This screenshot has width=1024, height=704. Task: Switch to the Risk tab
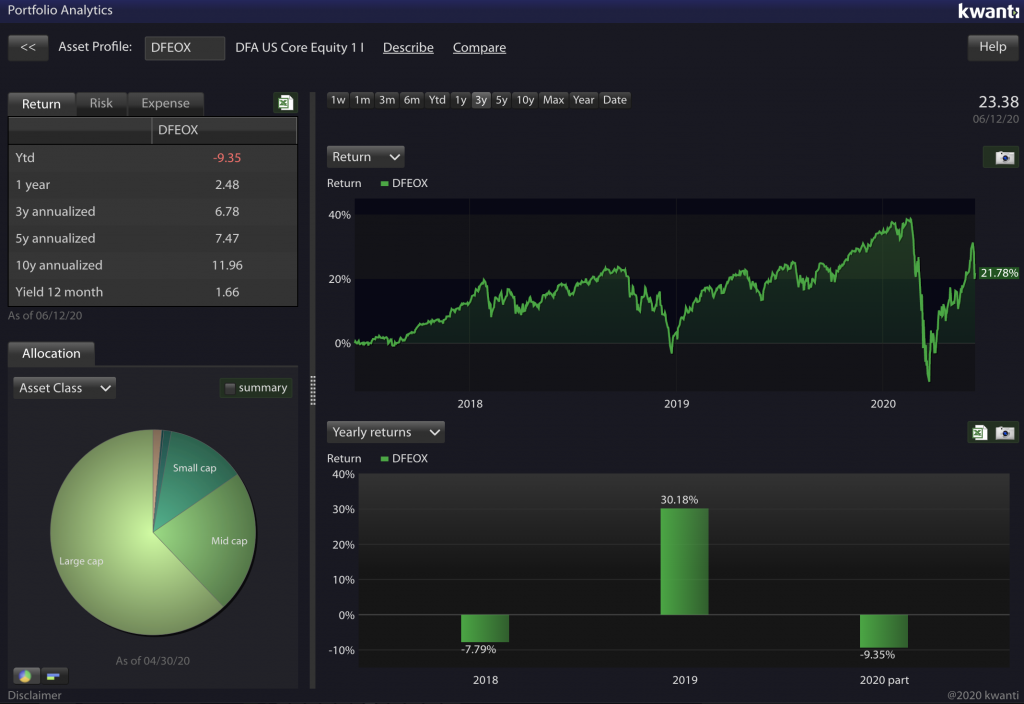101,103
